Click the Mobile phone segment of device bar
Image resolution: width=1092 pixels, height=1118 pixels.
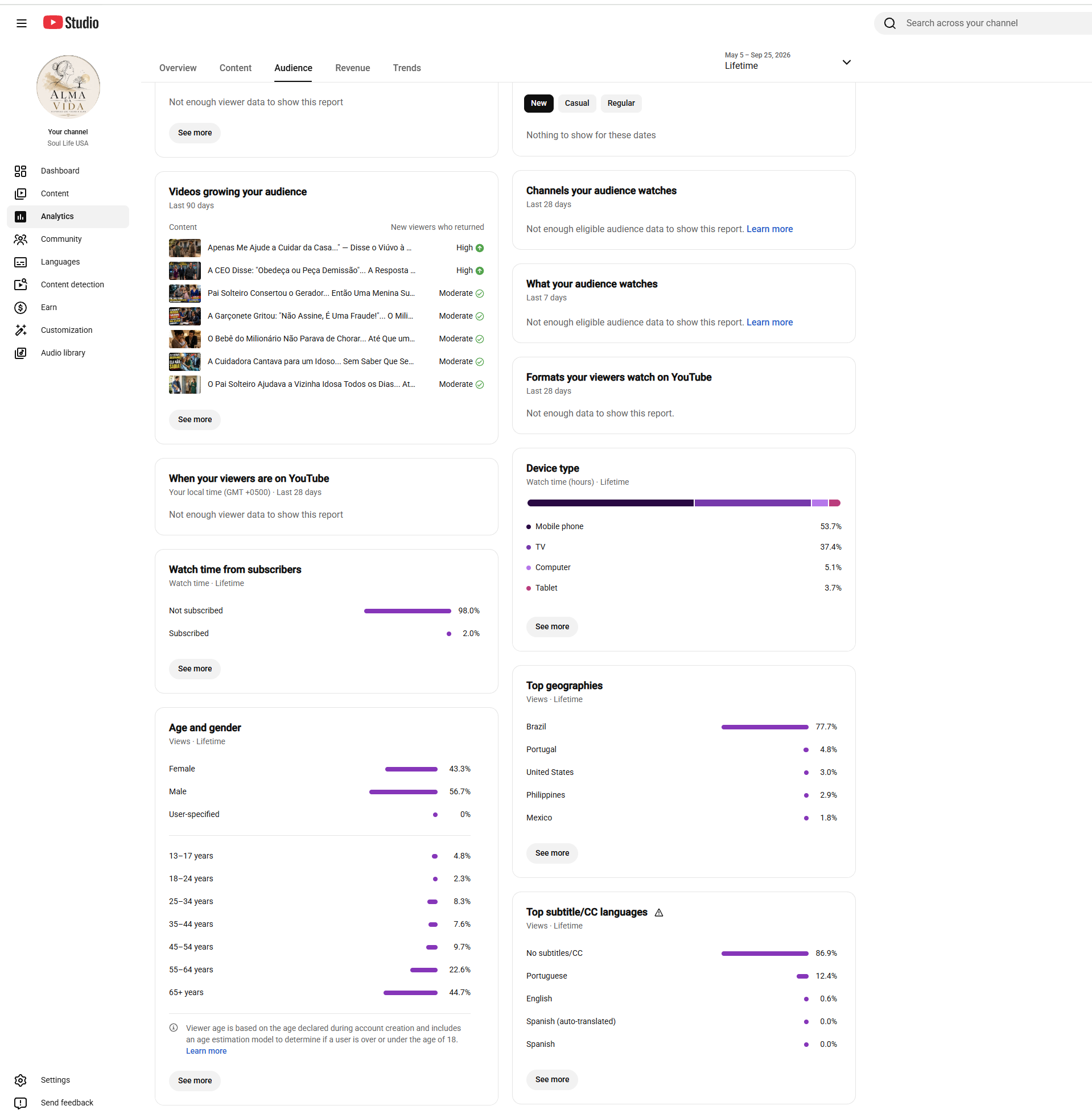point(610,504)
